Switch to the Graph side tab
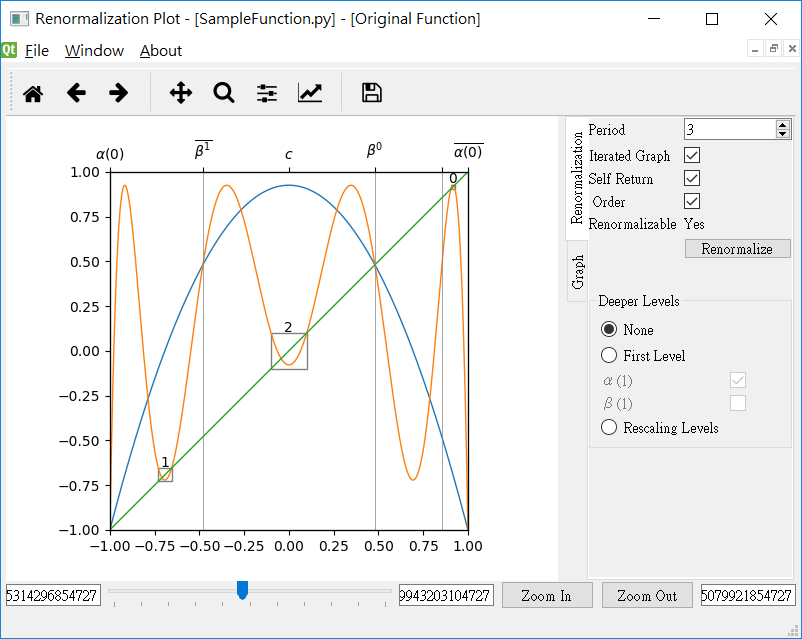Image resolution: width=802 pixels, height=639 pixels. 577,272
